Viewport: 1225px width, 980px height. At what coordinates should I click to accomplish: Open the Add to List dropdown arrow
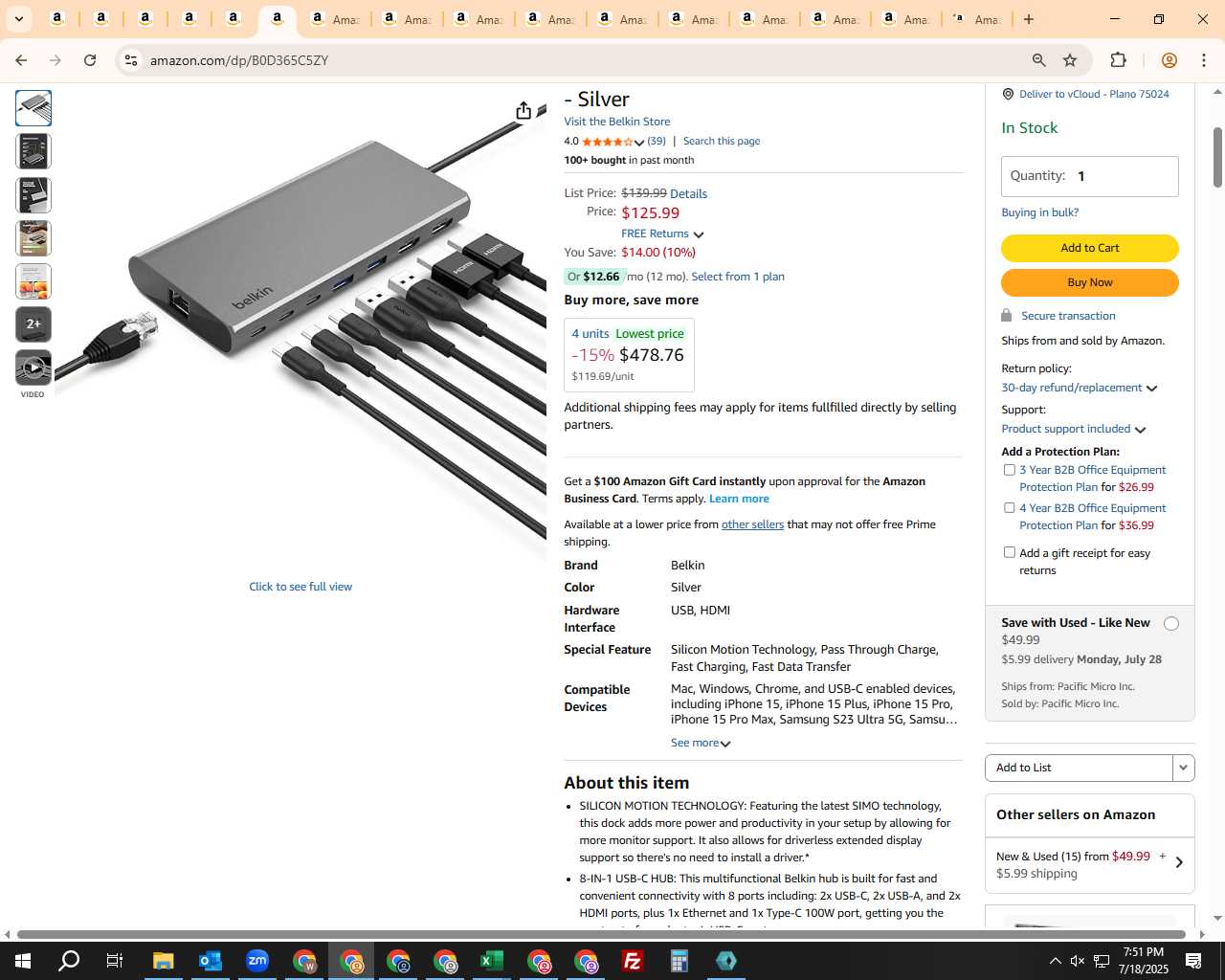click(1184, 768)
